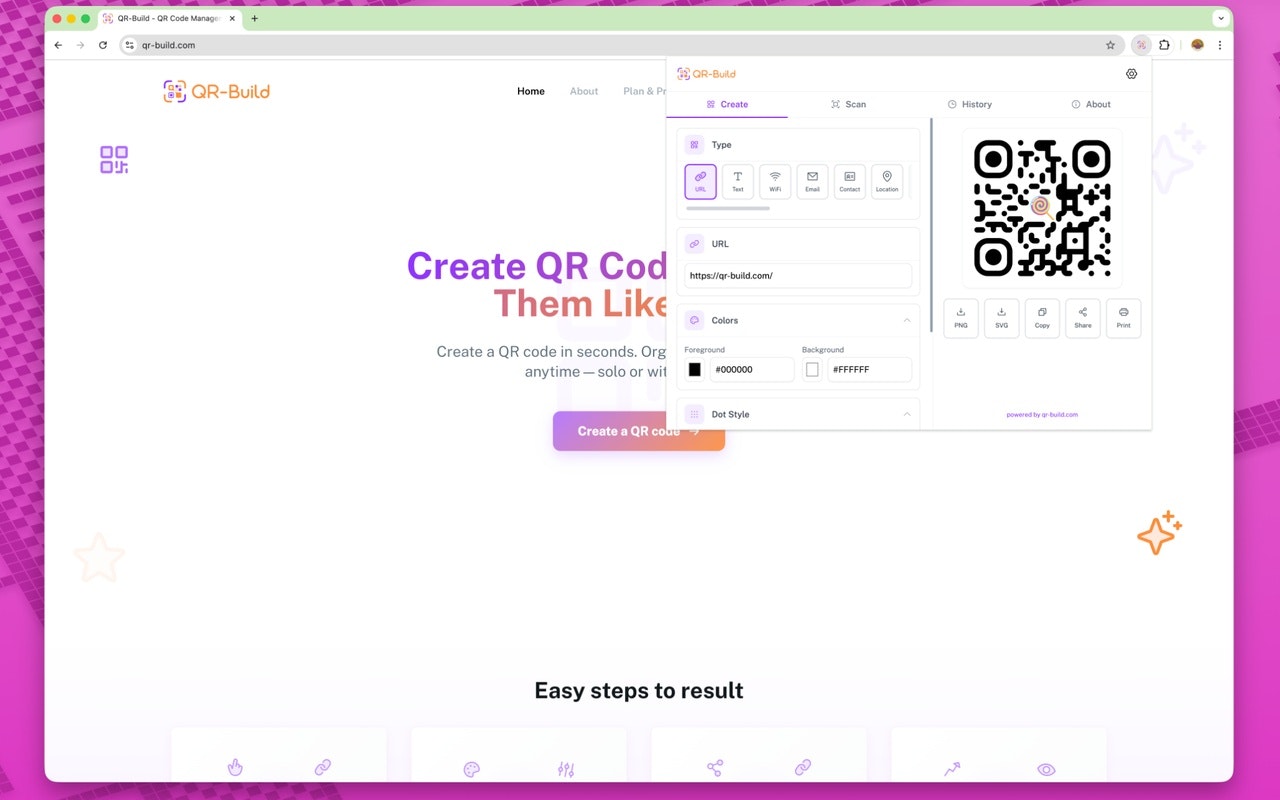Switch to the Scan tab
This screenshot has height=800, width=1280.
848,104
